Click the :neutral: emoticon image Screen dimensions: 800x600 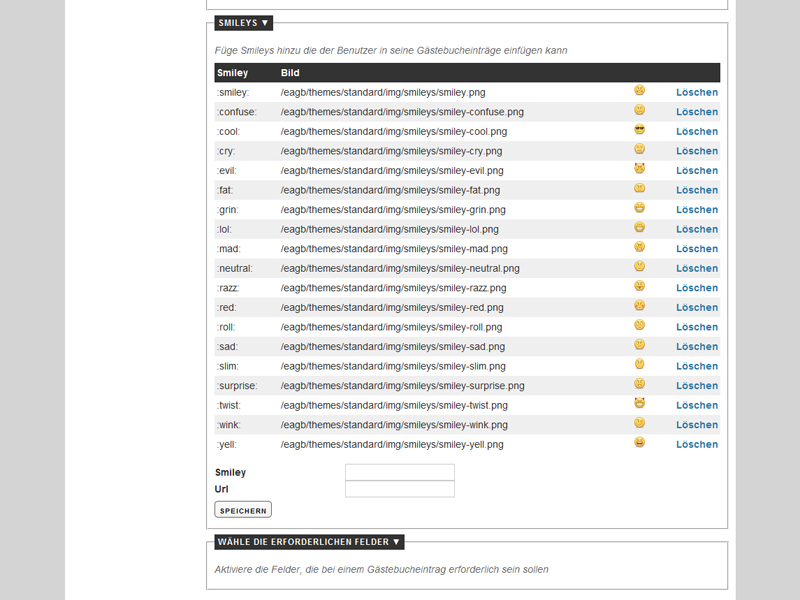pyautogui.click(x=639, y=266)
